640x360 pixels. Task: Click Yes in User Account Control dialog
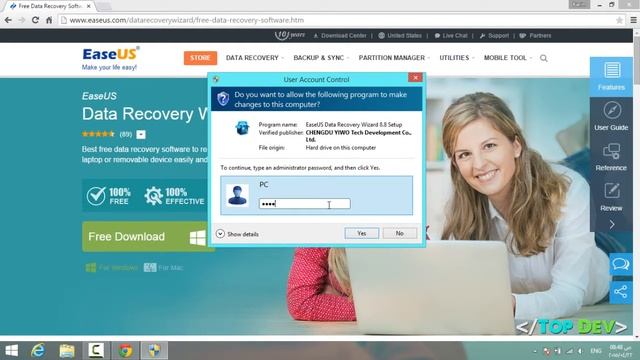click(x=362, y=233)
